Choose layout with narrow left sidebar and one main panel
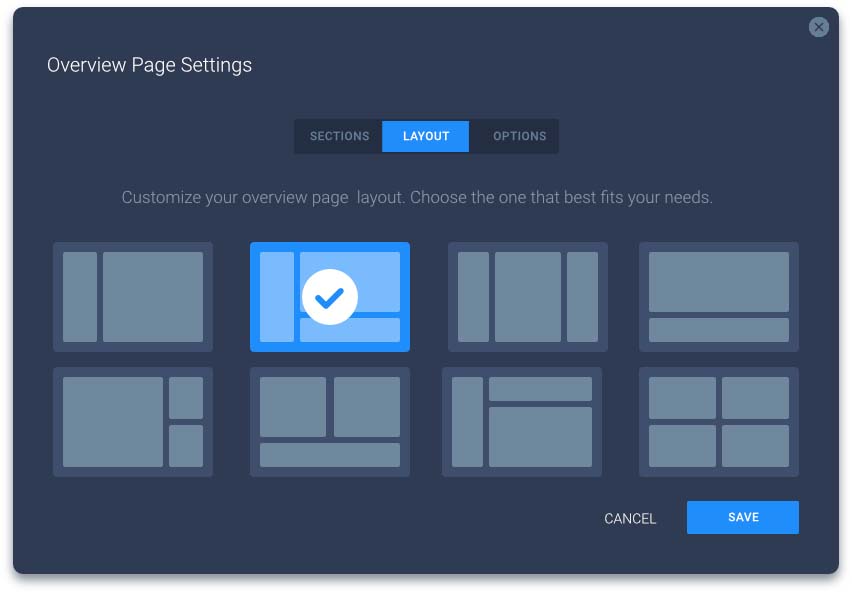 (x=133, y=297)
